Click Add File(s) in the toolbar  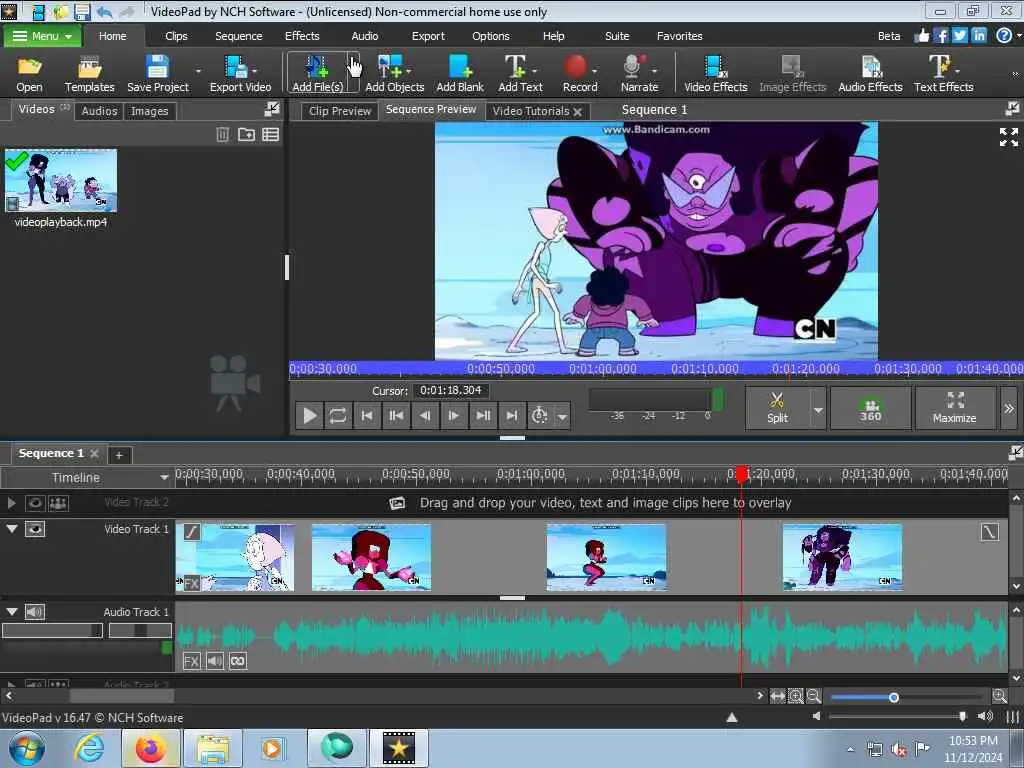[x=317, y=73]
